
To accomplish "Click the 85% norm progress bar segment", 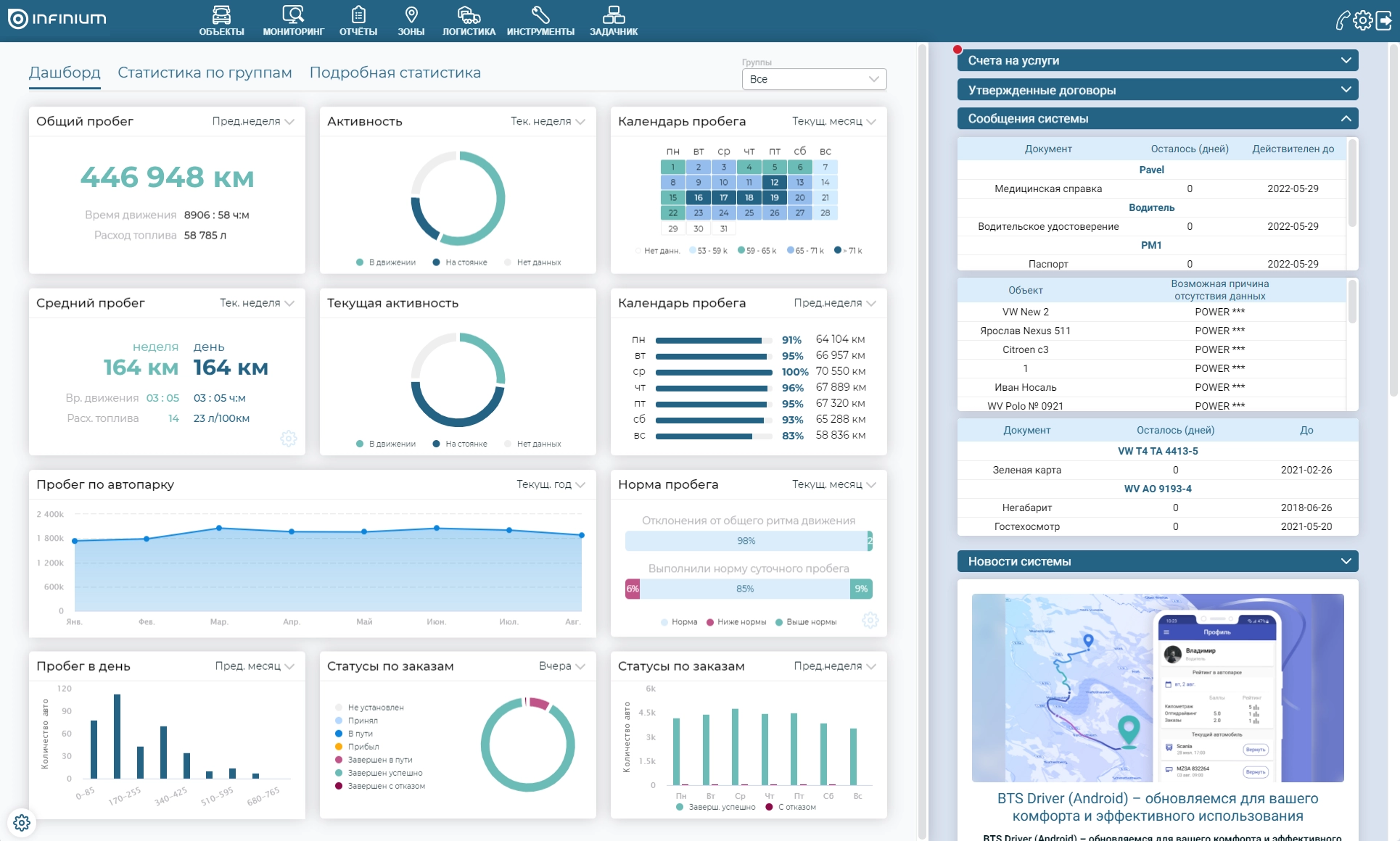I will click(745, 589).
